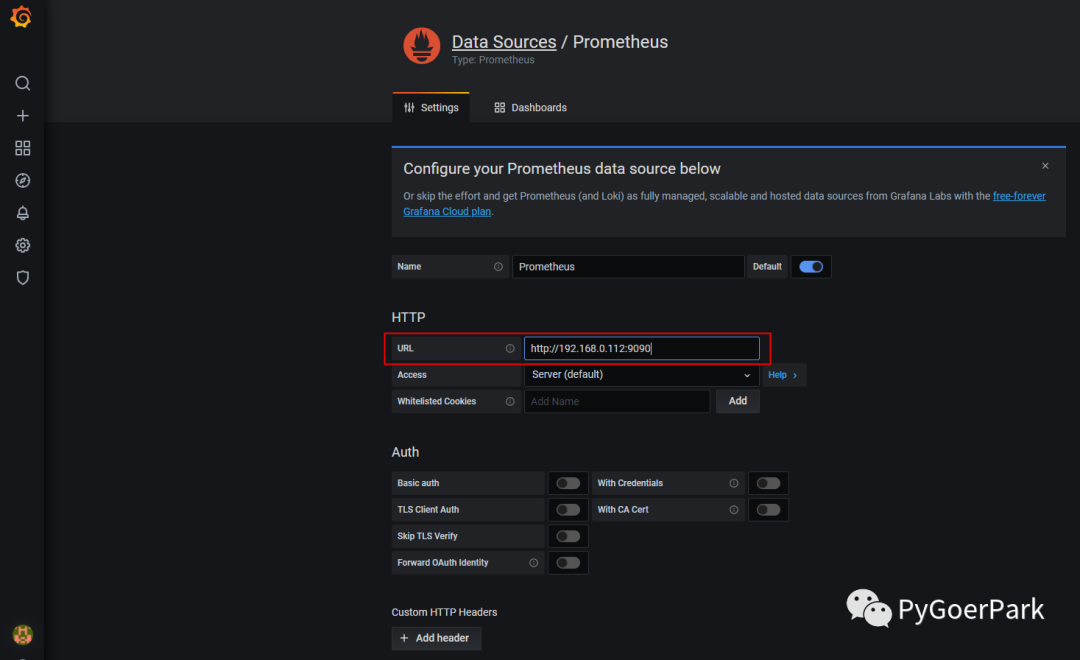Open the Explore compass icon

point(23,181)
